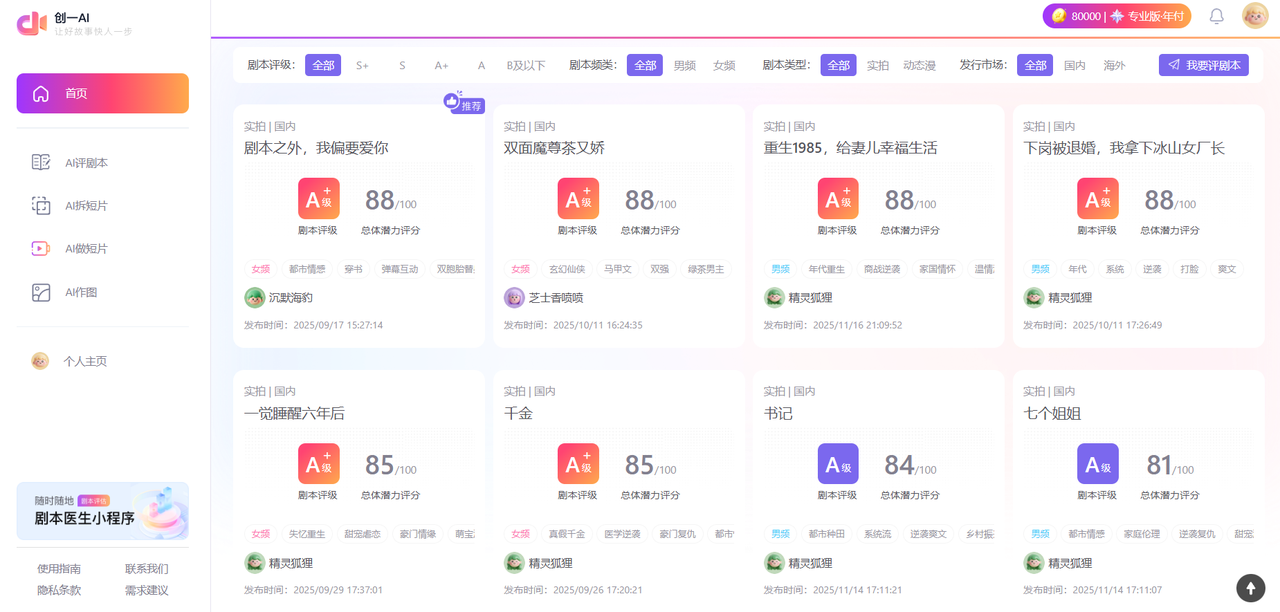Filter script rating by A+
The height and width of the screenshot is (612, 1280).
coord(441,65)
